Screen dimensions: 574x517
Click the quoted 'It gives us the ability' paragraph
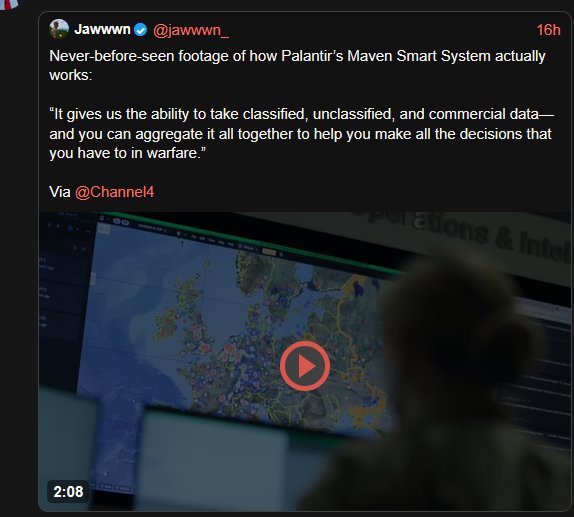coord(302,134)
